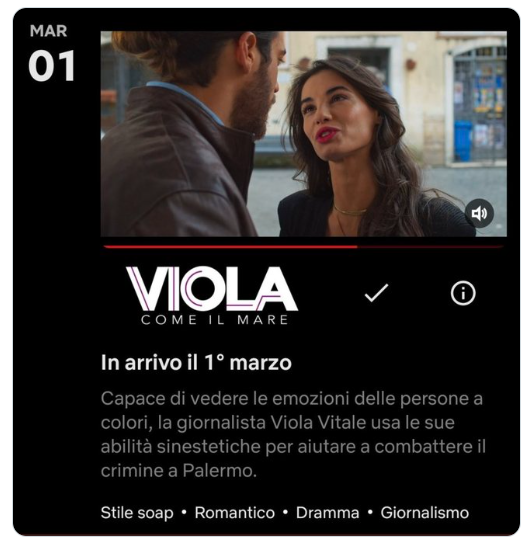Screen dimensions: 532x542
Task: Select the Giornalismo genre tag
Action: point(424,512)
